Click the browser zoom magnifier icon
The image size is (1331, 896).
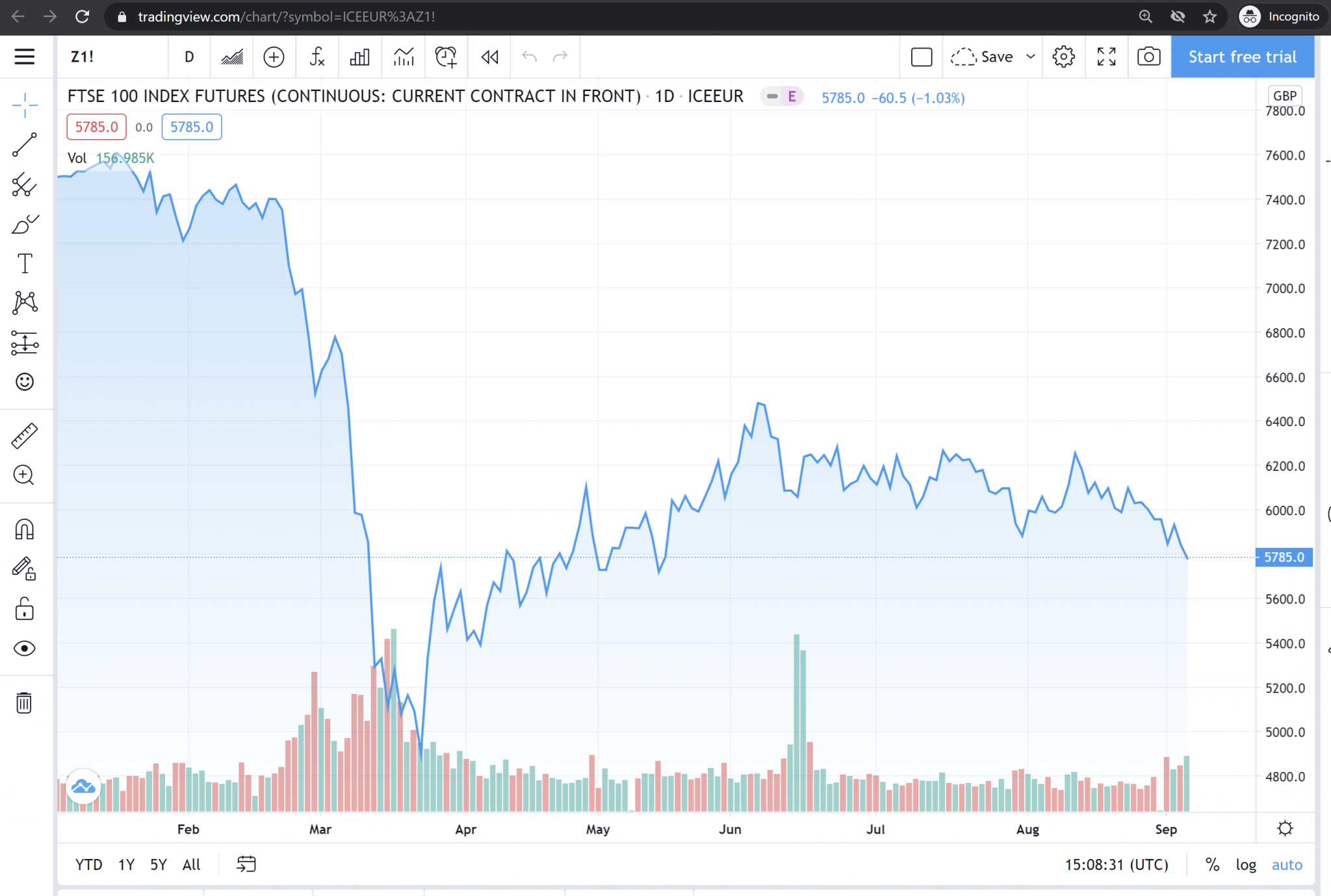(x=1145, y=16)
